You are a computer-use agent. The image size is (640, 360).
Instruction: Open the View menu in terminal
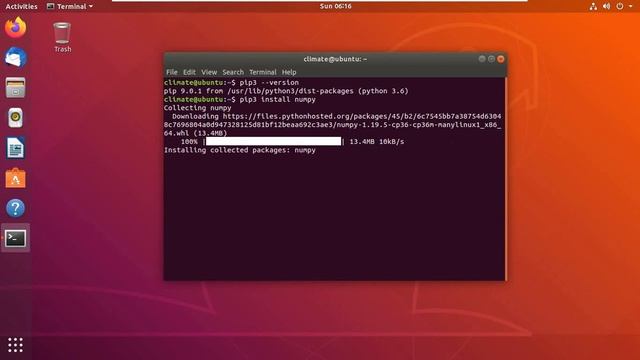tap(209, 72)
